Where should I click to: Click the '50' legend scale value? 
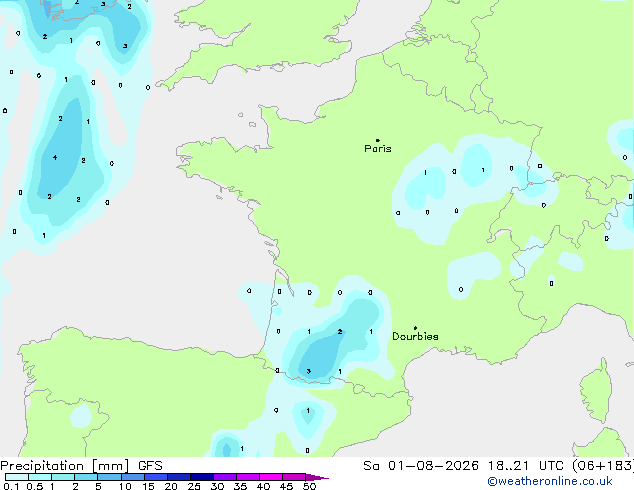tap(309, 486)
